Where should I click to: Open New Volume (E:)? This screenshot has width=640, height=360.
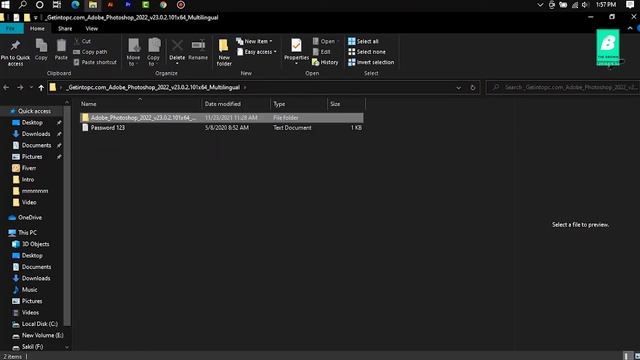point(42,336)
